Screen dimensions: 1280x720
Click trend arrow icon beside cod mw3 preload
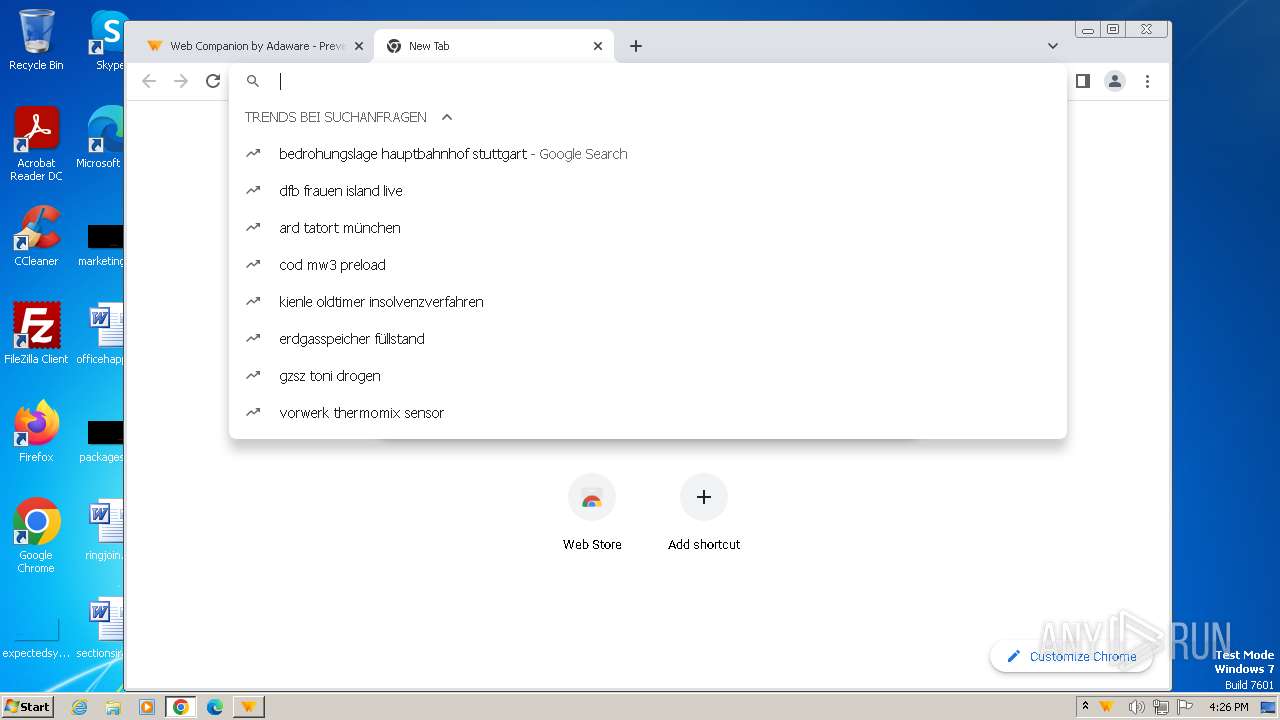[253, 265]
